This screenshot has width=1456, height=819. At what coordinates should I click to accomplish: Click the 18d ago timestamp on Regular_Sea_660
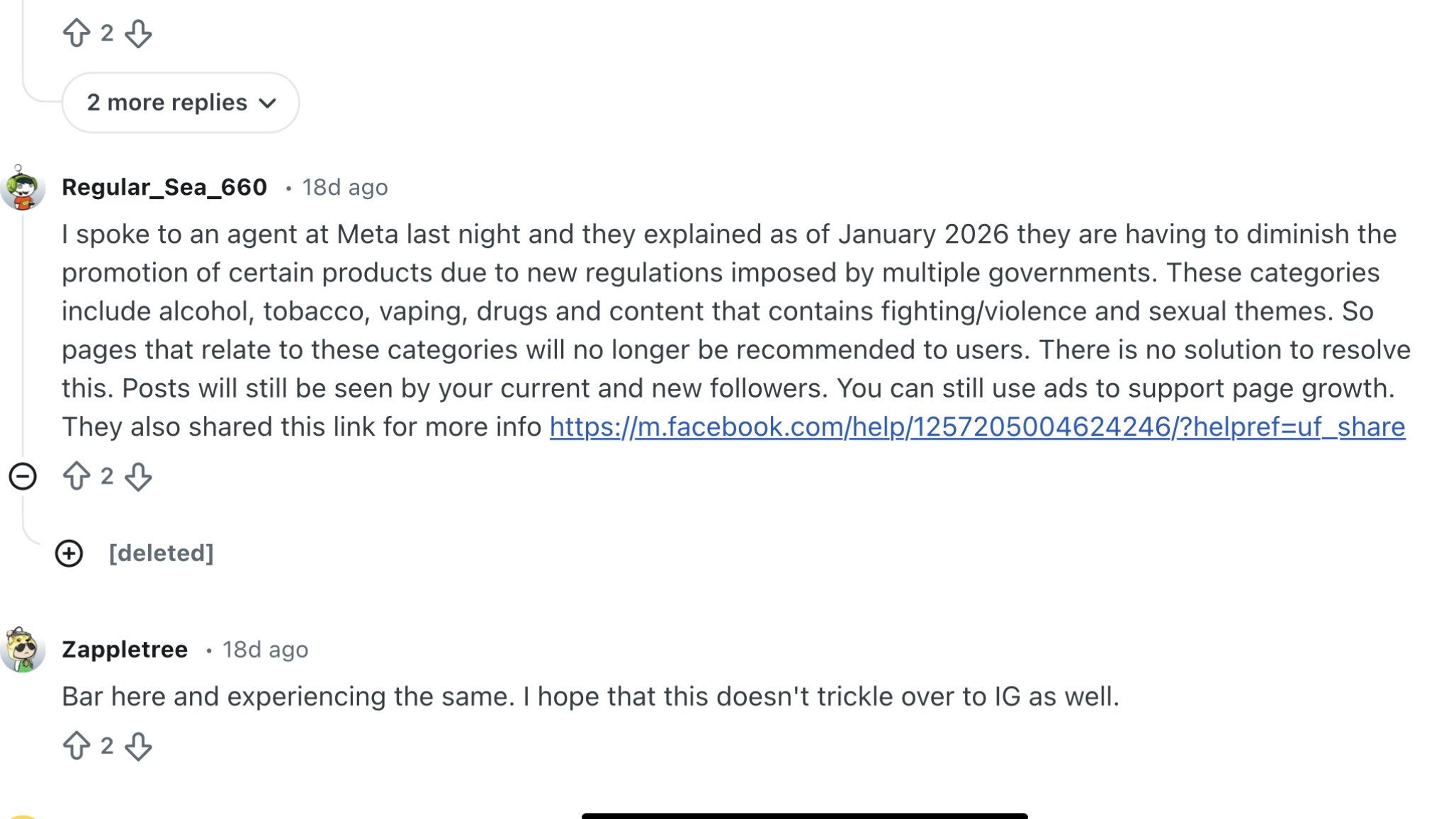[345, 188]
